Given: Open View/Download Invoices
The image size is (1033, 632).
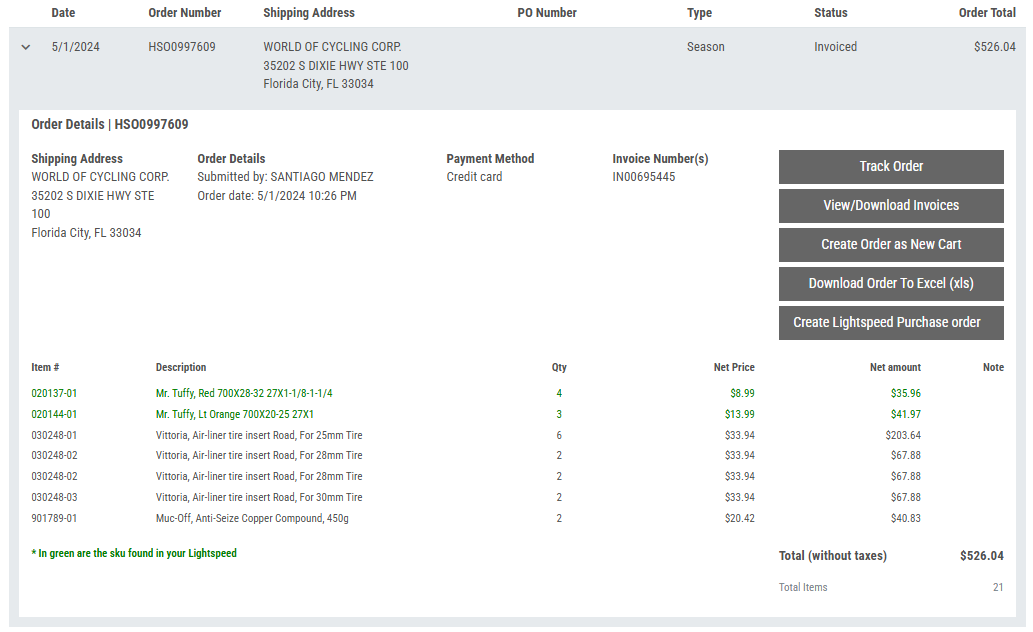Looking at the screenshot, I should coord(890,206).
